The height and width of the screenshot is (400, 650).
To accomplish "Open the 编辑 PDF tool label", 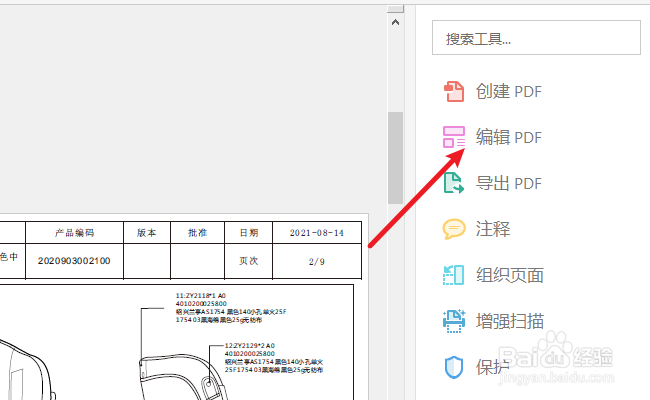I will point(509,137).
